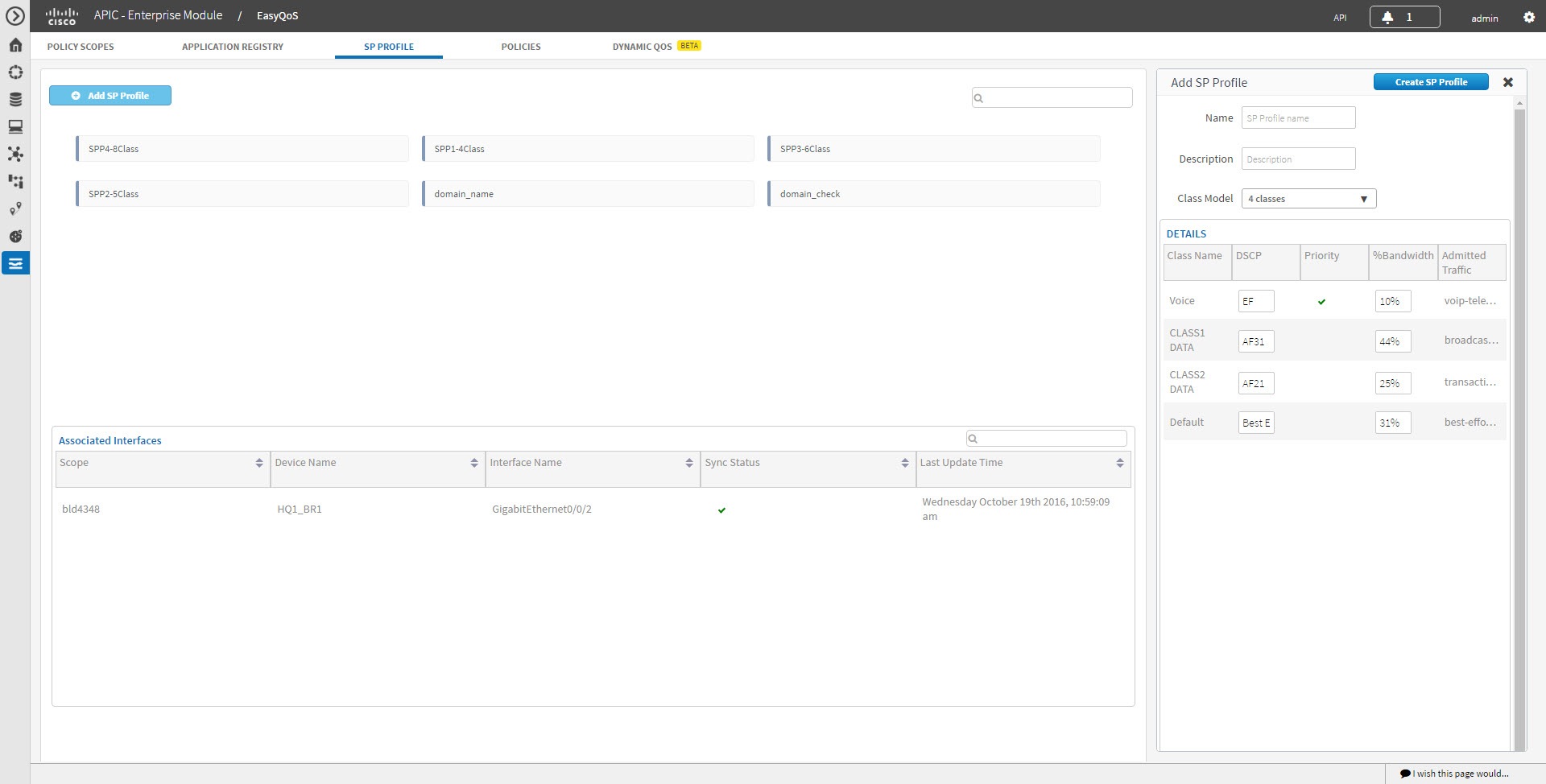Switch to Policies tab

521,47
